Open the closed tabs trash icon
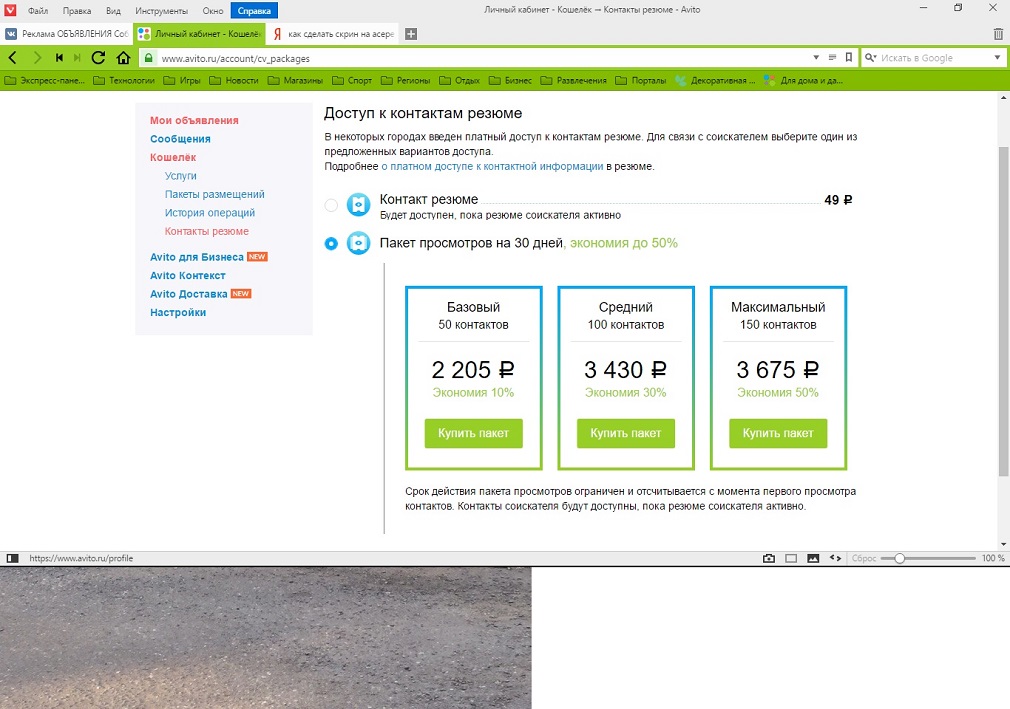 (998, 33)
